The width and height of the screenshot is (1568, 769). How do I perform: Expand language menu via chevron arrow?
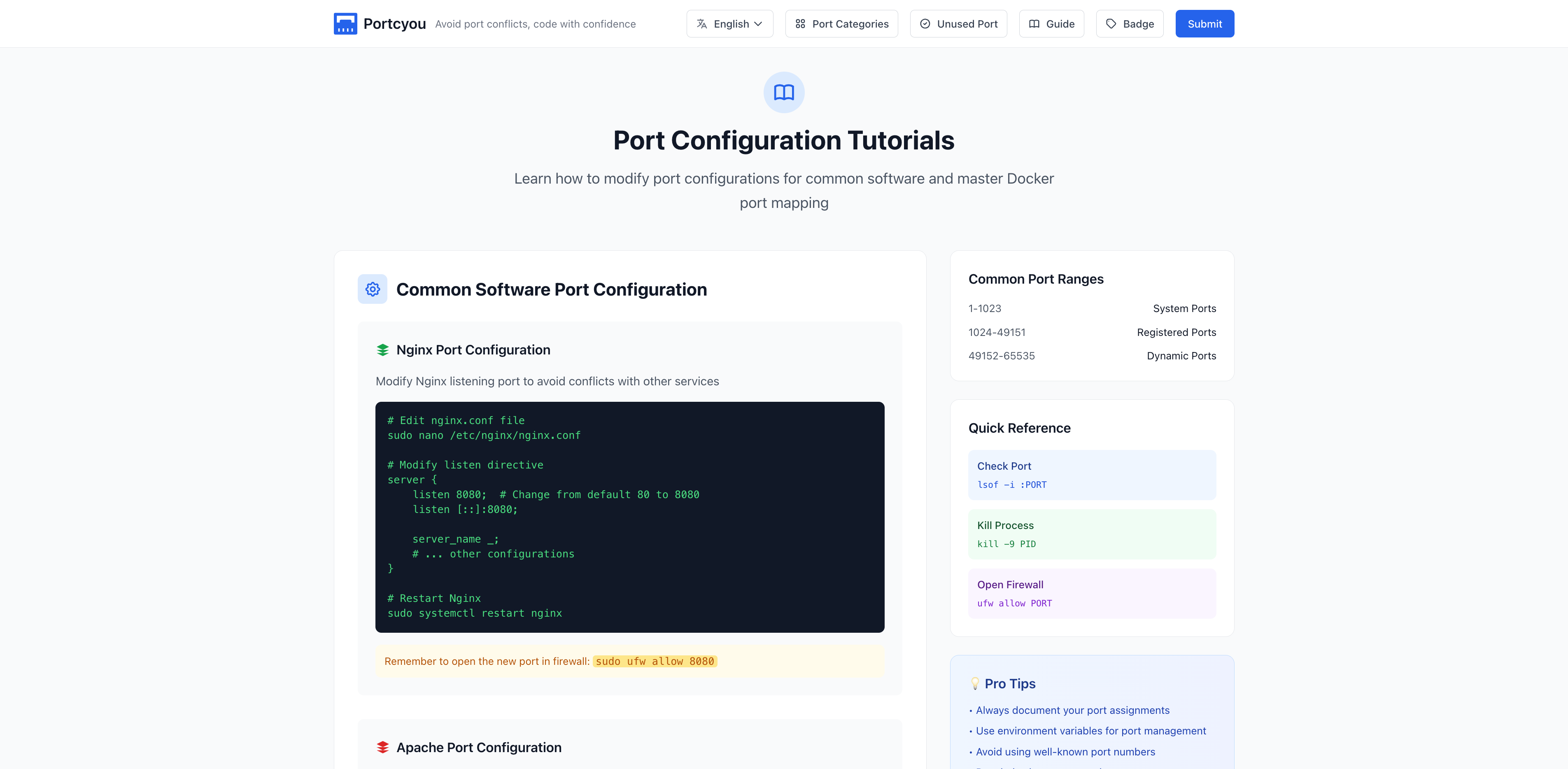point(758,24)
